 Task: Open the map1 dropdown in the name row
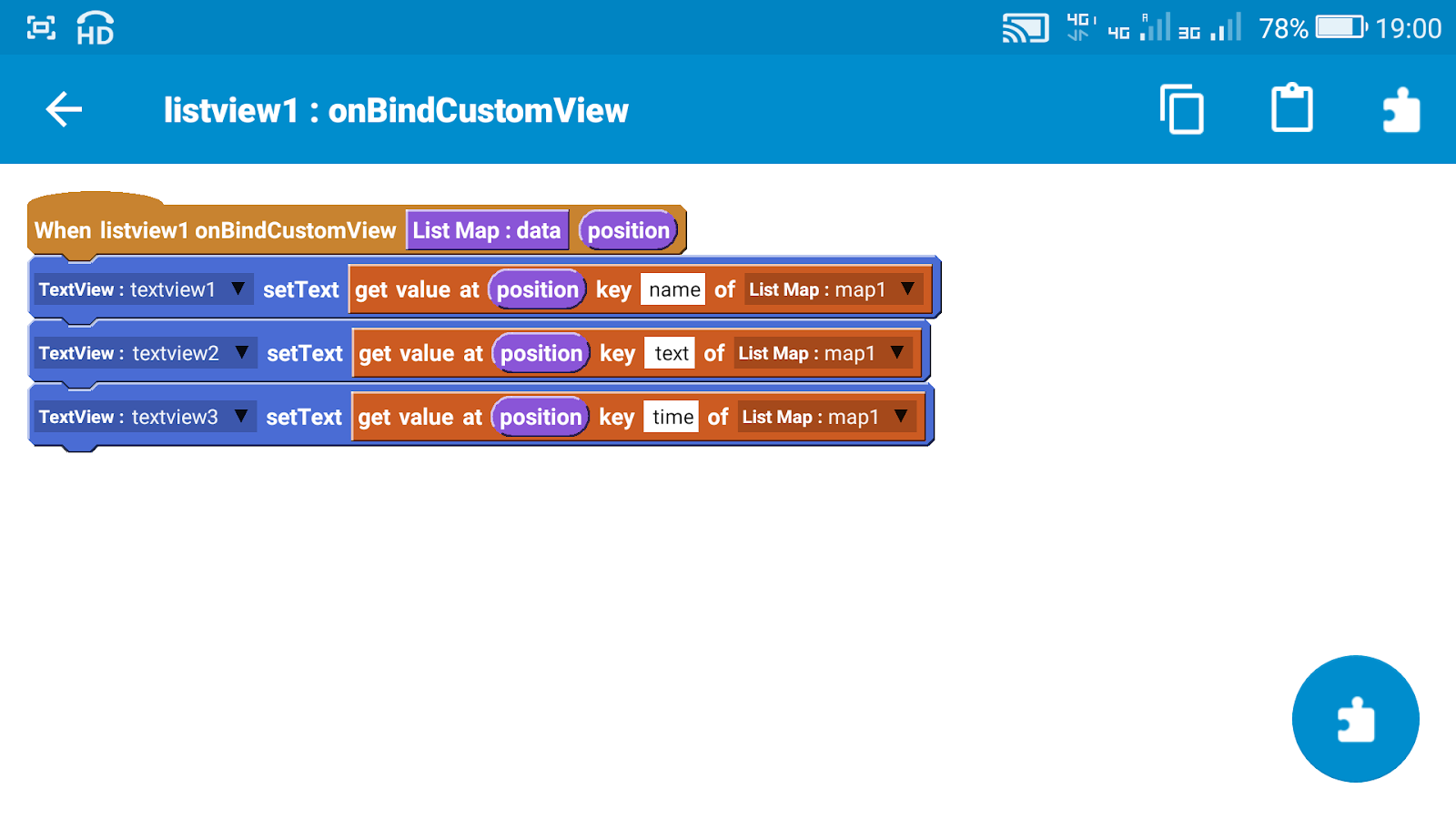tap(906, 288)
